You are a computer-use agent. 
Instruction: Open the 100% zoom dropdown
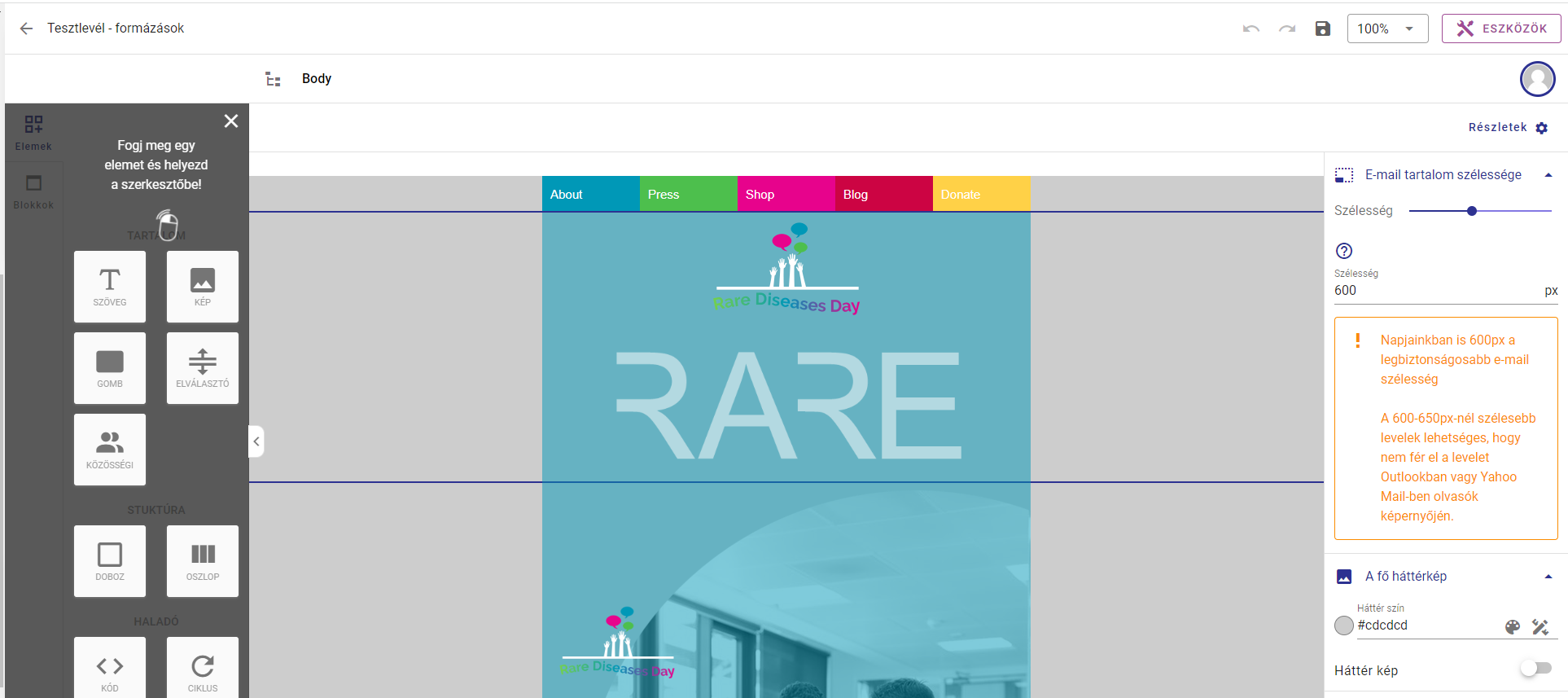(x=1387, y=29)
